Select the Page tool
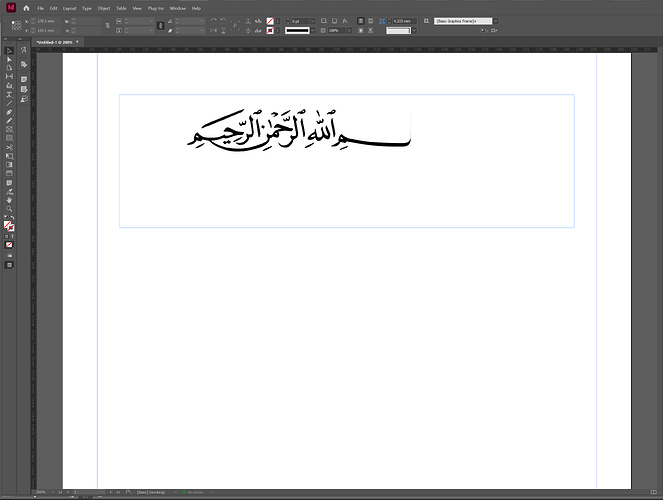 [x=9, y=68]
